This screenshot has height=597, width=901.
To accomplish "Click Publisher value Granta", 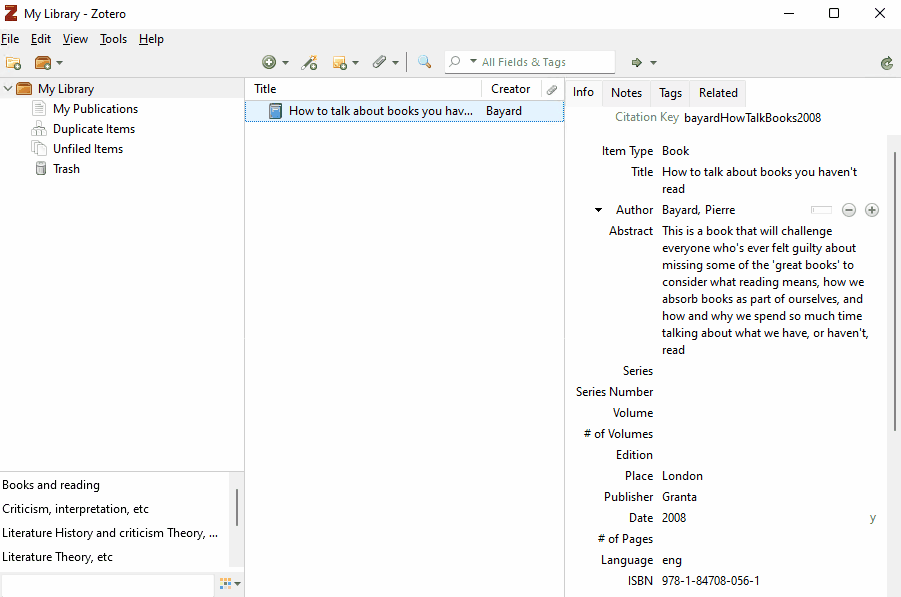I will pyautogui.click(x=679, y=497).
